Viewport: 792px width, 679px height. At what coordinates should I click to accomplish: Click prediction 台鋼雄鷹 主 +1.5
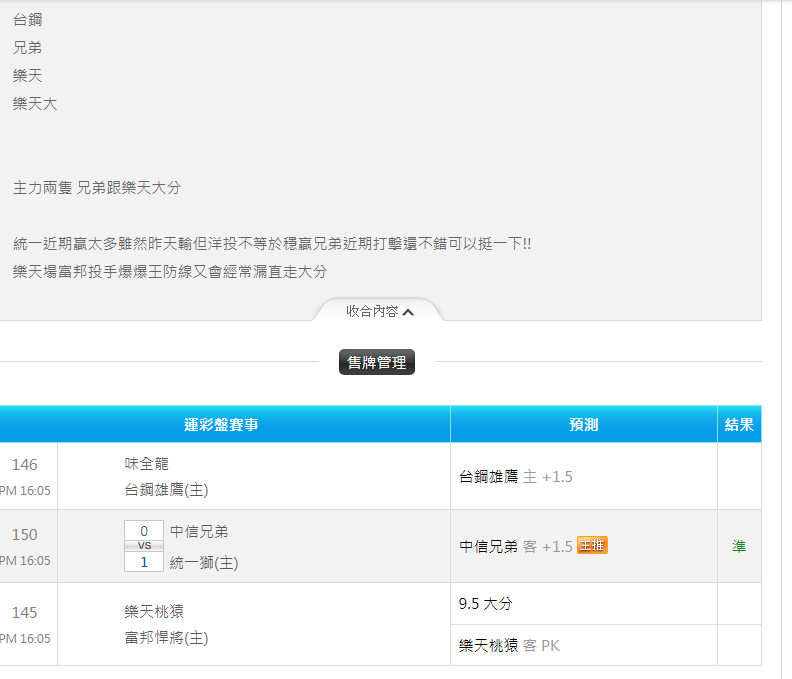point(516,476)
